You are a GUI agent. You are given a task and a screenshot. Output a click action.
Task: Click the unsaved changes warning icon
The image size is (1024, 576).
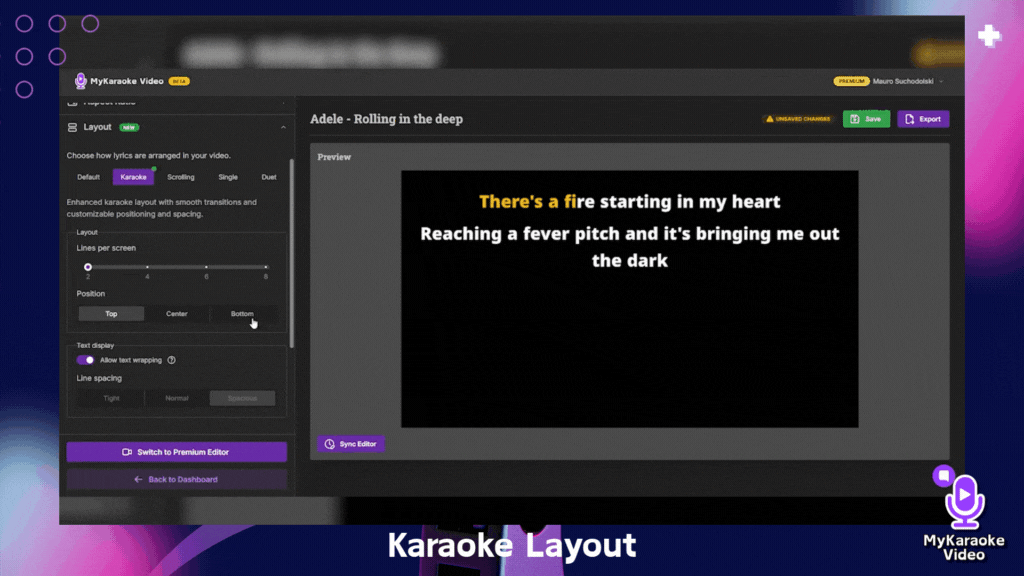pos(769,119)
